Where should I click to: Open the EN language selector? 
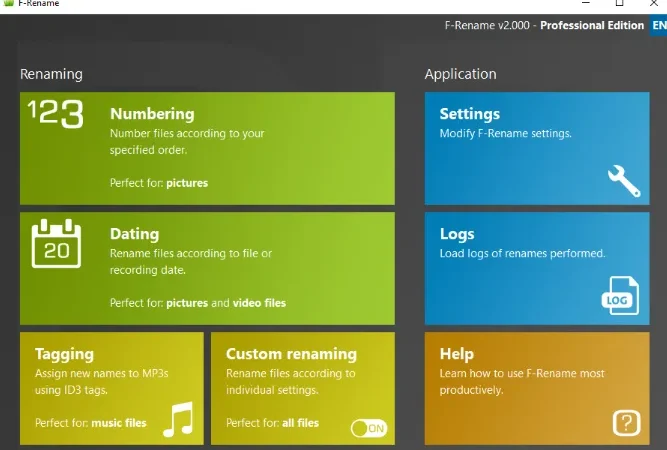[658, 25]
